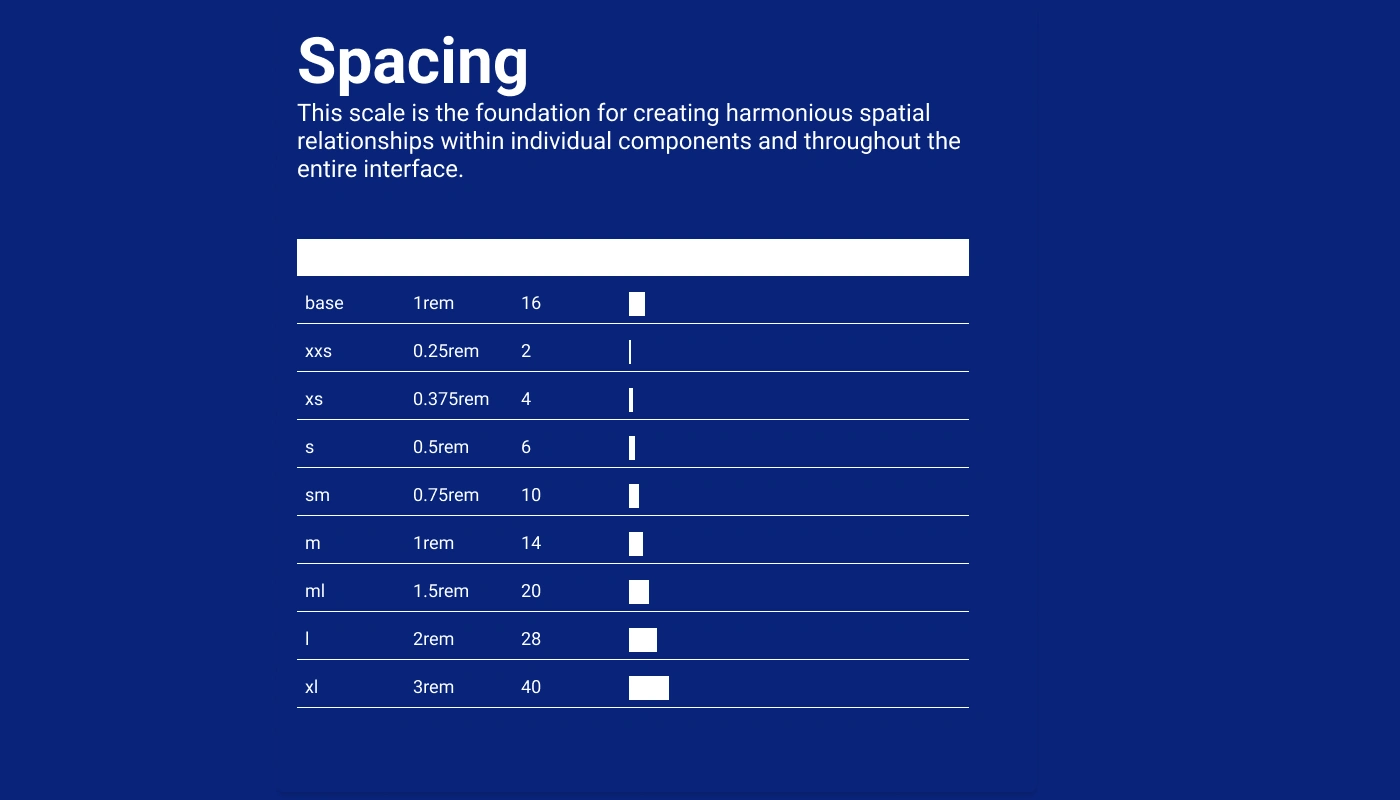Click the xl row preview bar
1400x800 pixels.
tap(649, 688)
